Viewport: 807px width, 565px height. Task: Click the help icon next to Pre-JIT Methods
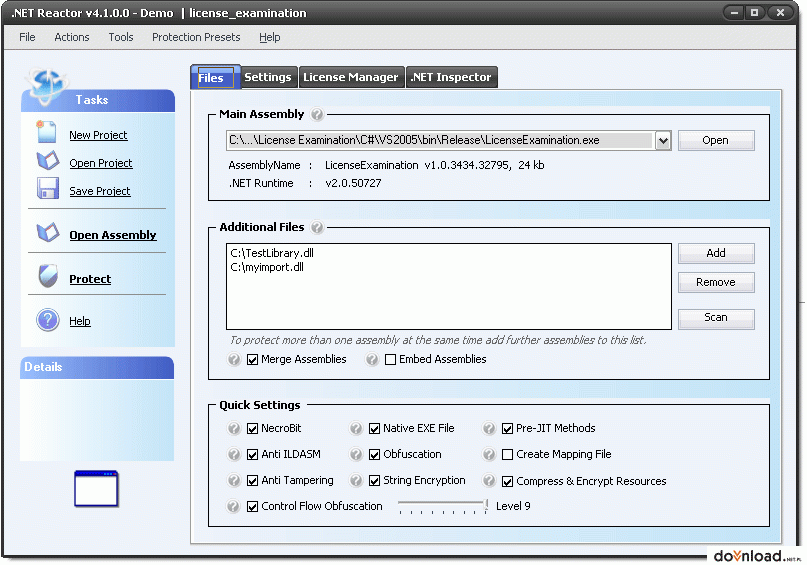point(489,428)
